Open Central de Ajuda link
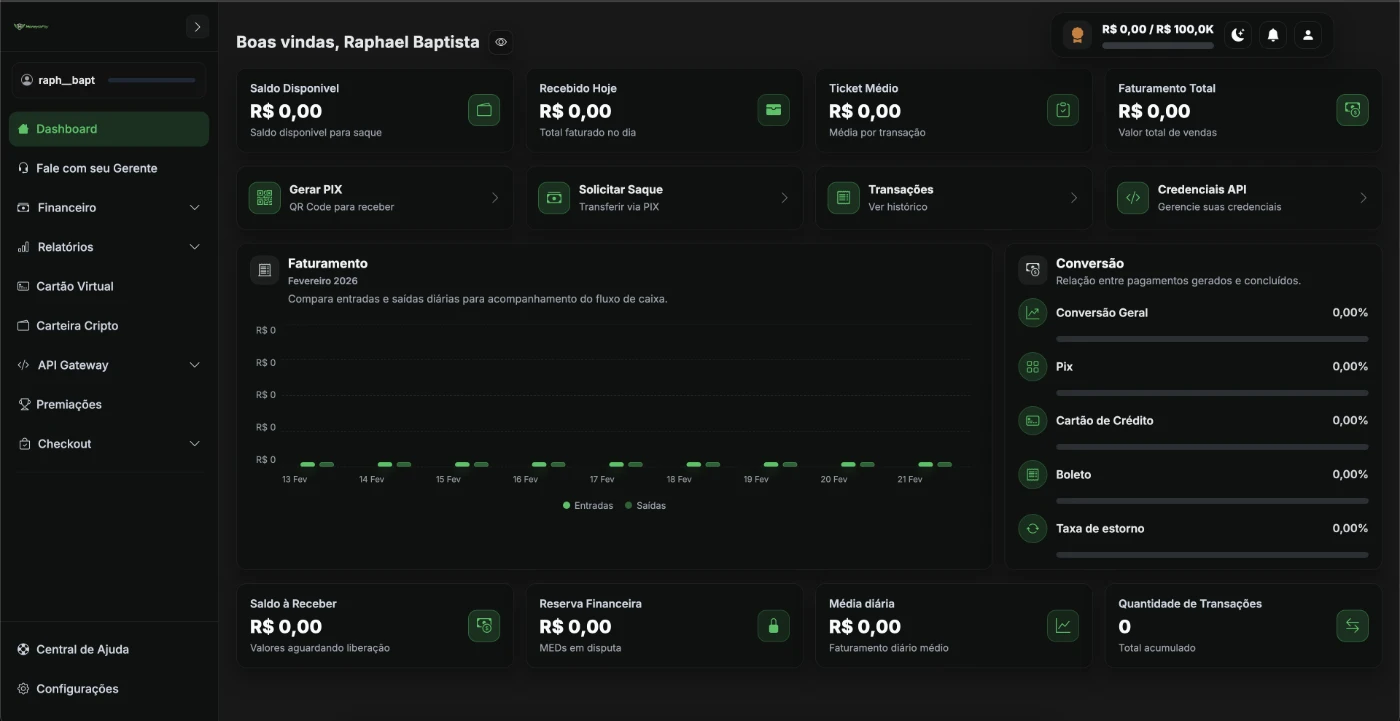 pyautogui.click(x=82, y=649)
